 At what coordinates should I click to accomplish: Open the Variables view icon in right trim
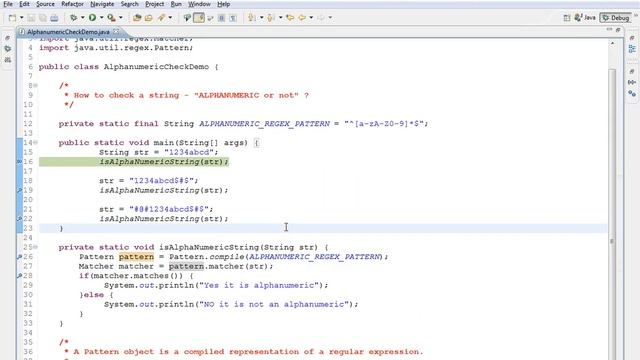click(632, 82)
